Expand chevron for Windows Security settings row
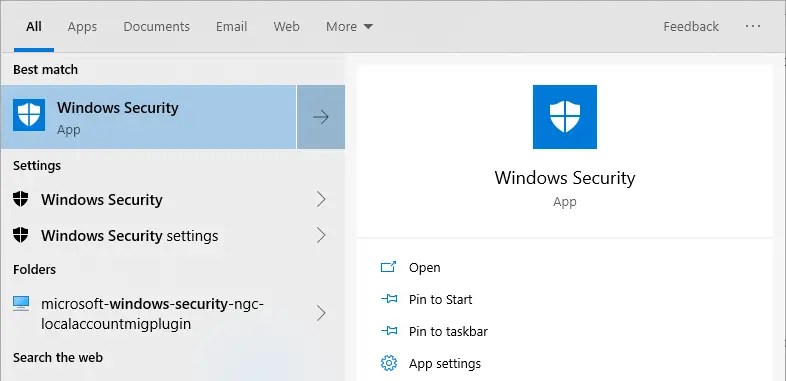This screenshot has width=786, height=381. click(321, 235)
